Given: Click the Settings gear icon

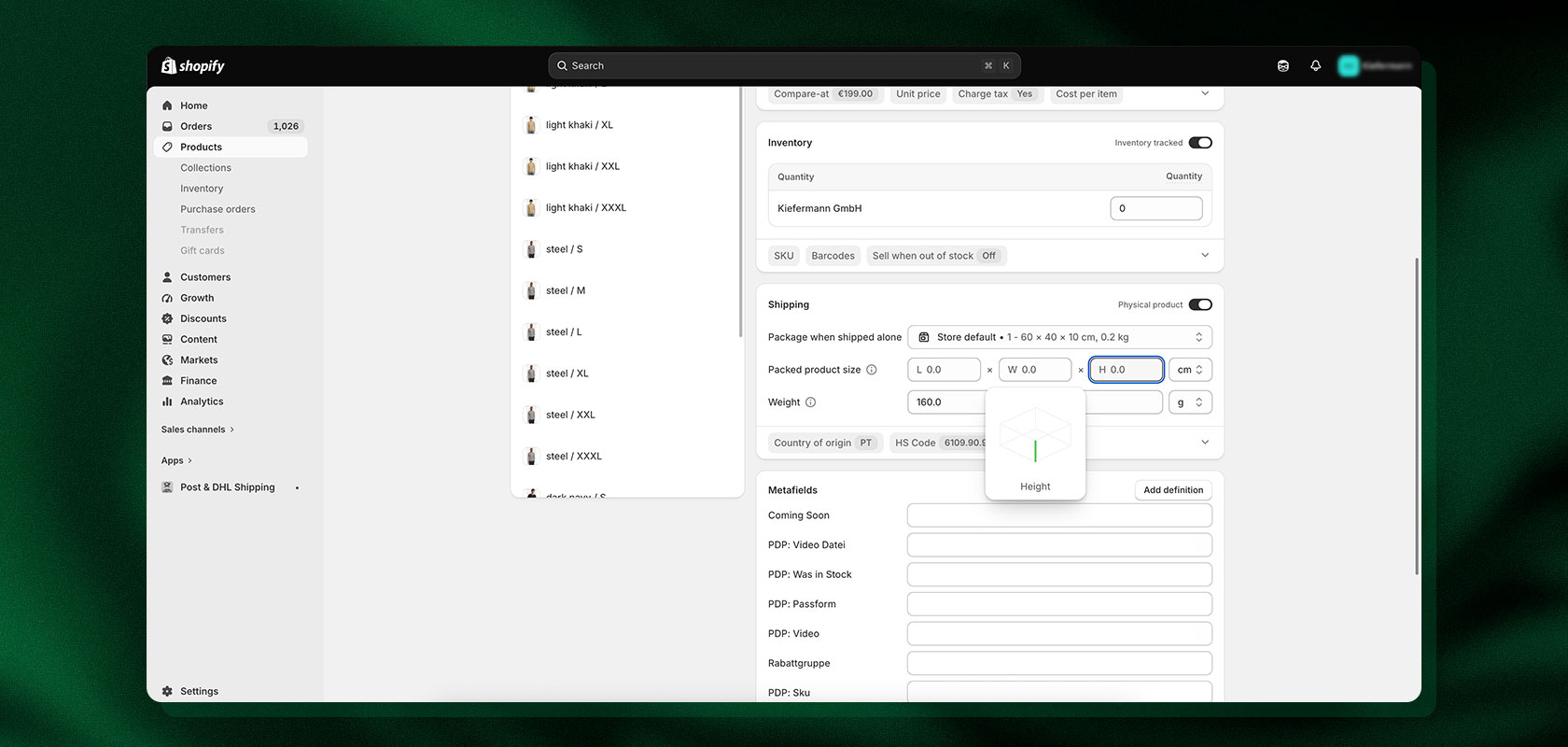Looking at the screenshot, I should (x=167, y=691).
